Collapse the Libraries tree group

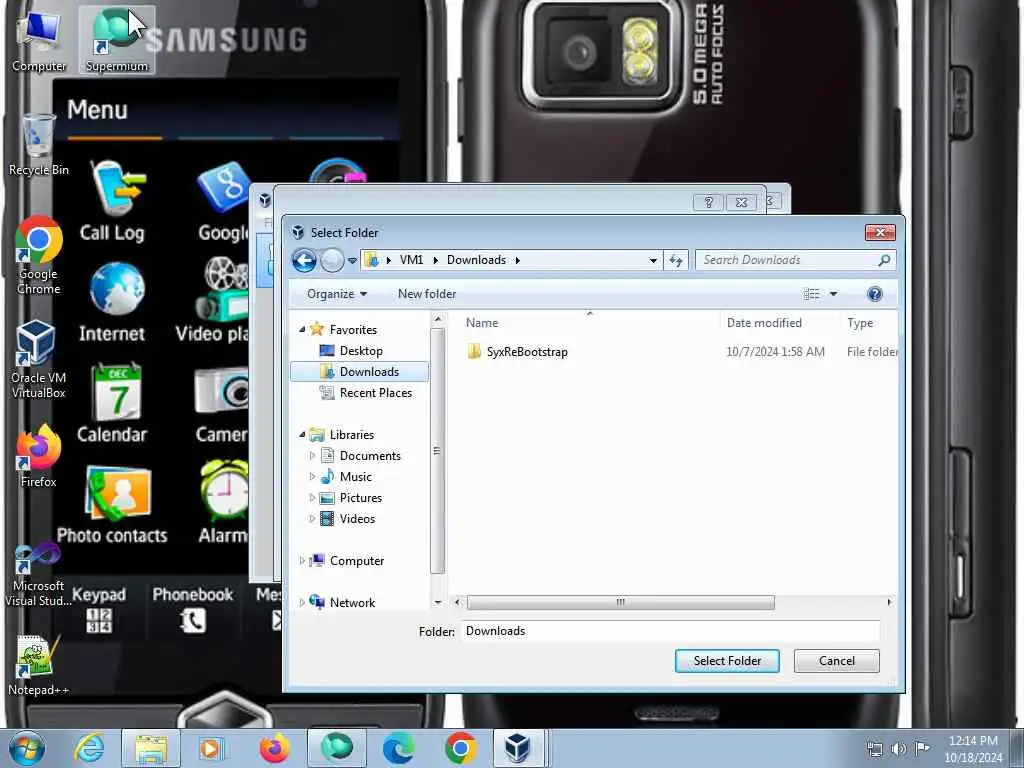[302, 435]
